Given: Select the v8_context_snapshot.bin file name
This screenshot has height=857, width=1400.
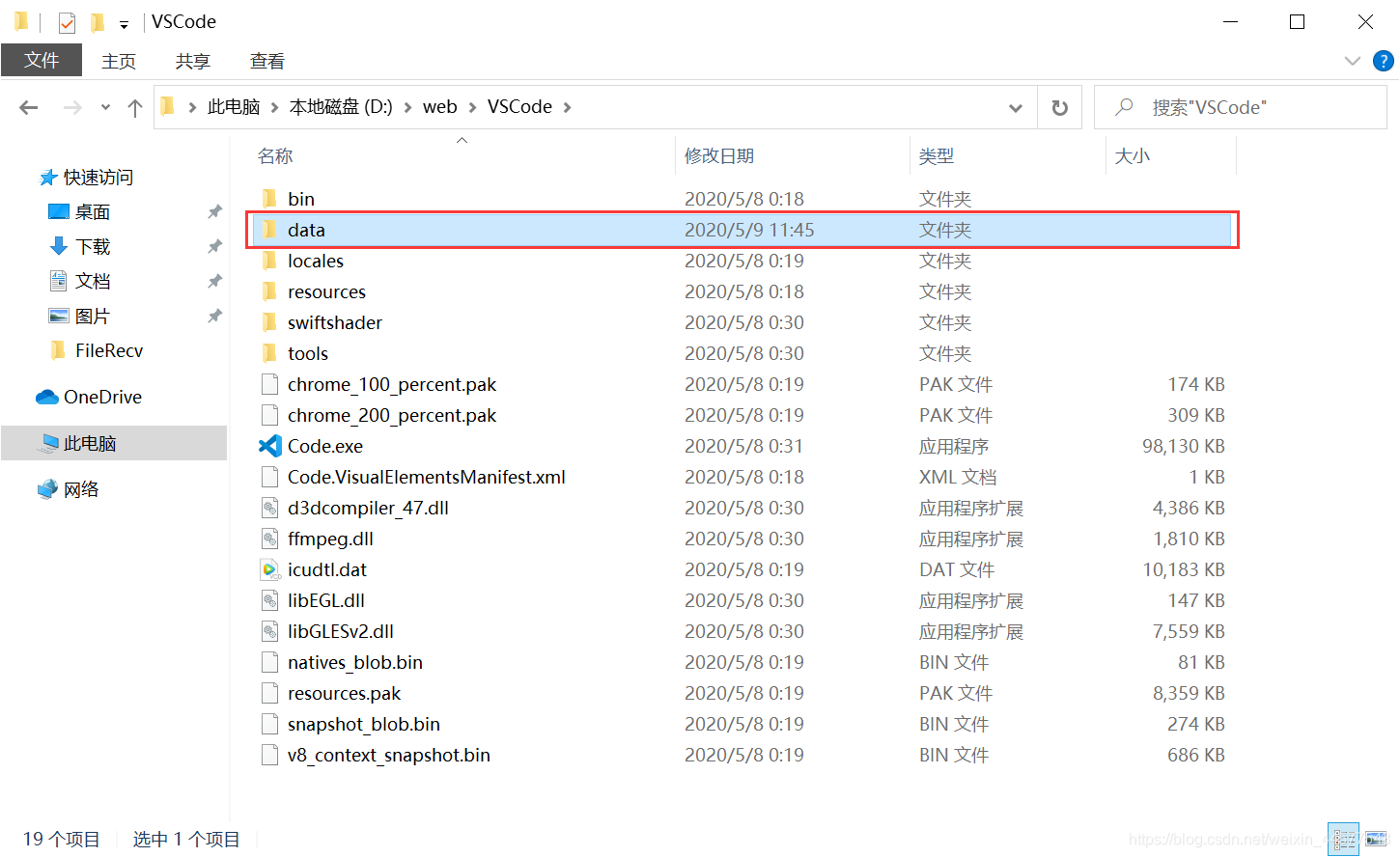Looking at the screenshot, I should 389,755.
